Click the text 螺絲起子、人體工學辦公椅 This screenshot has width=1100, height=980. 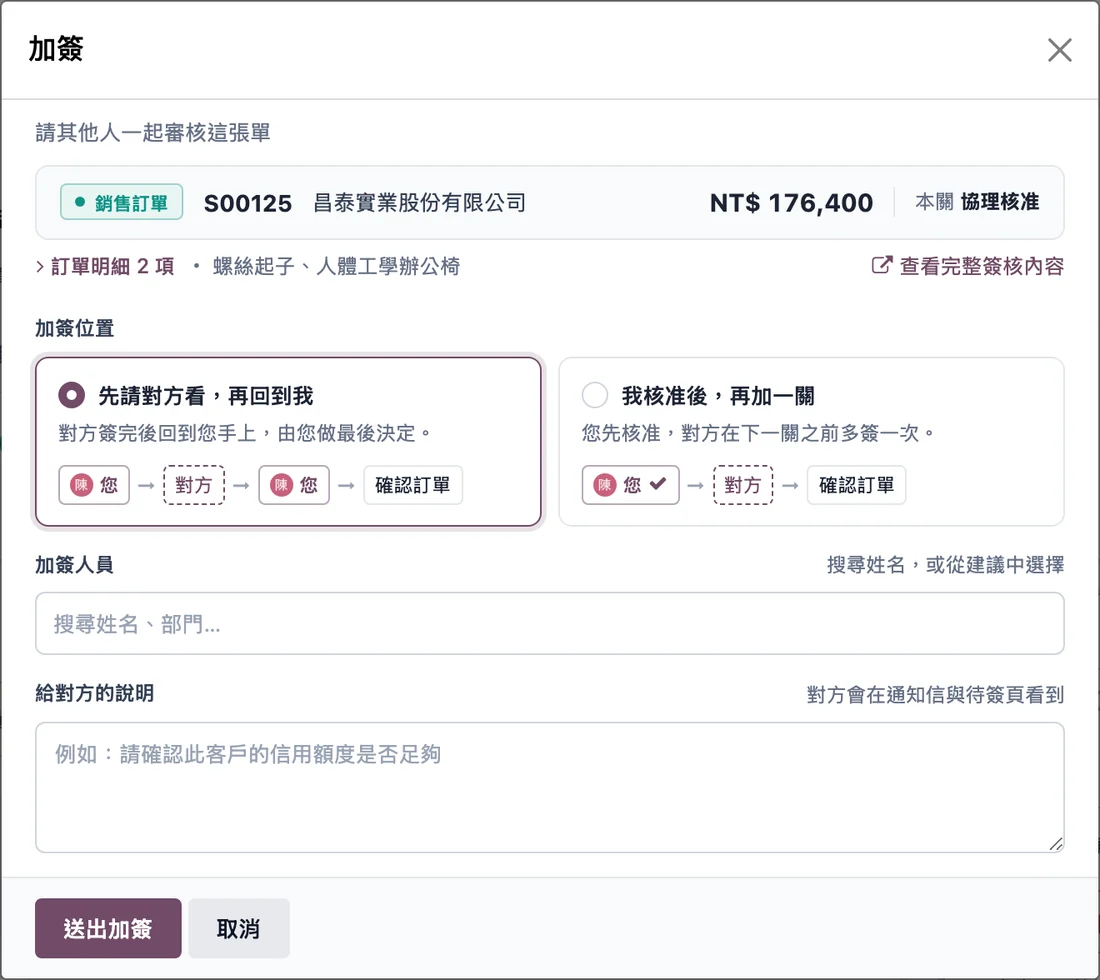coord(336,267)
